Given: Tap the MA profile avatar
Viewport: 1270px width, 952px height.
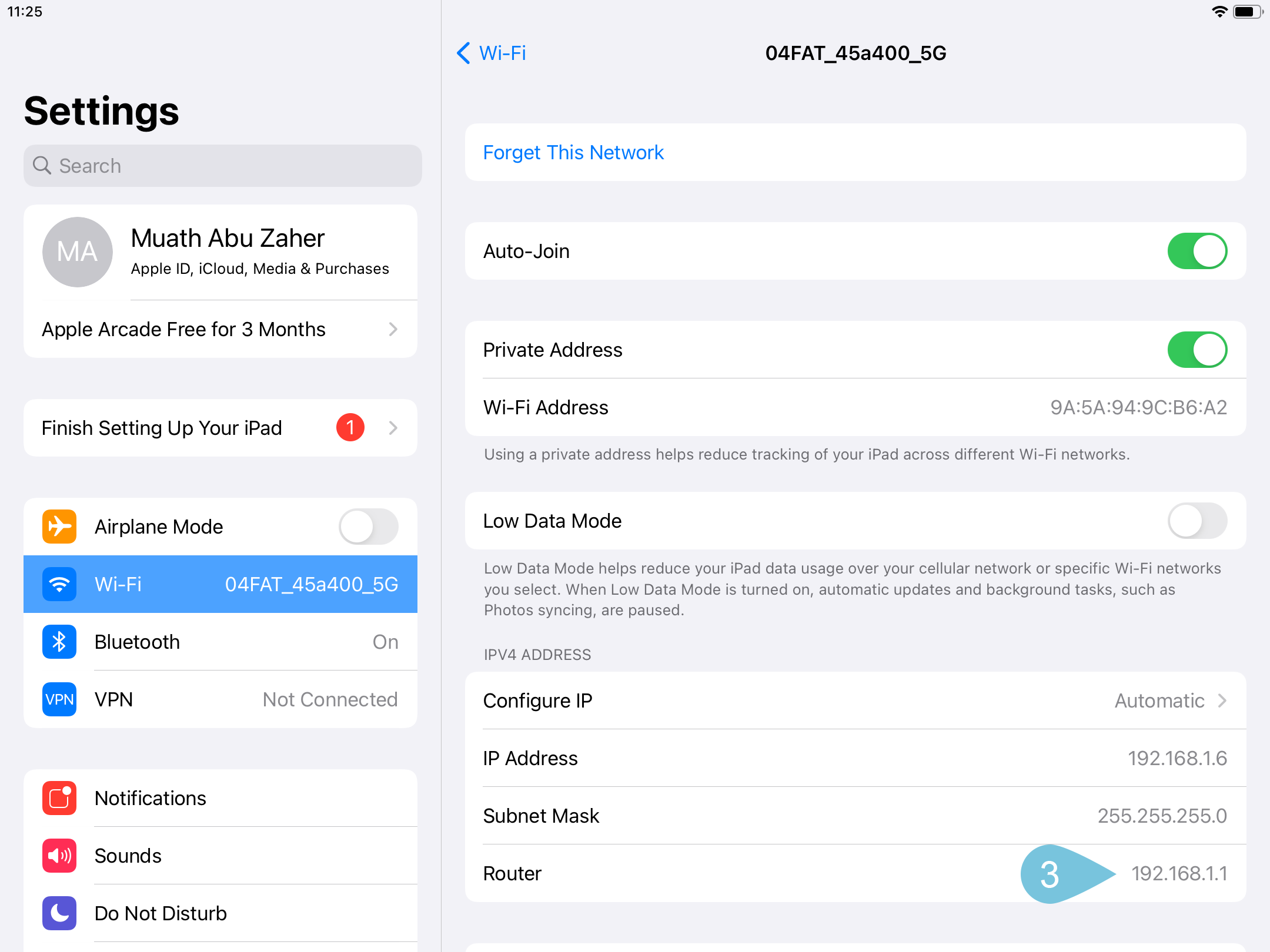Looking at the screenshot, I should 78,252.
